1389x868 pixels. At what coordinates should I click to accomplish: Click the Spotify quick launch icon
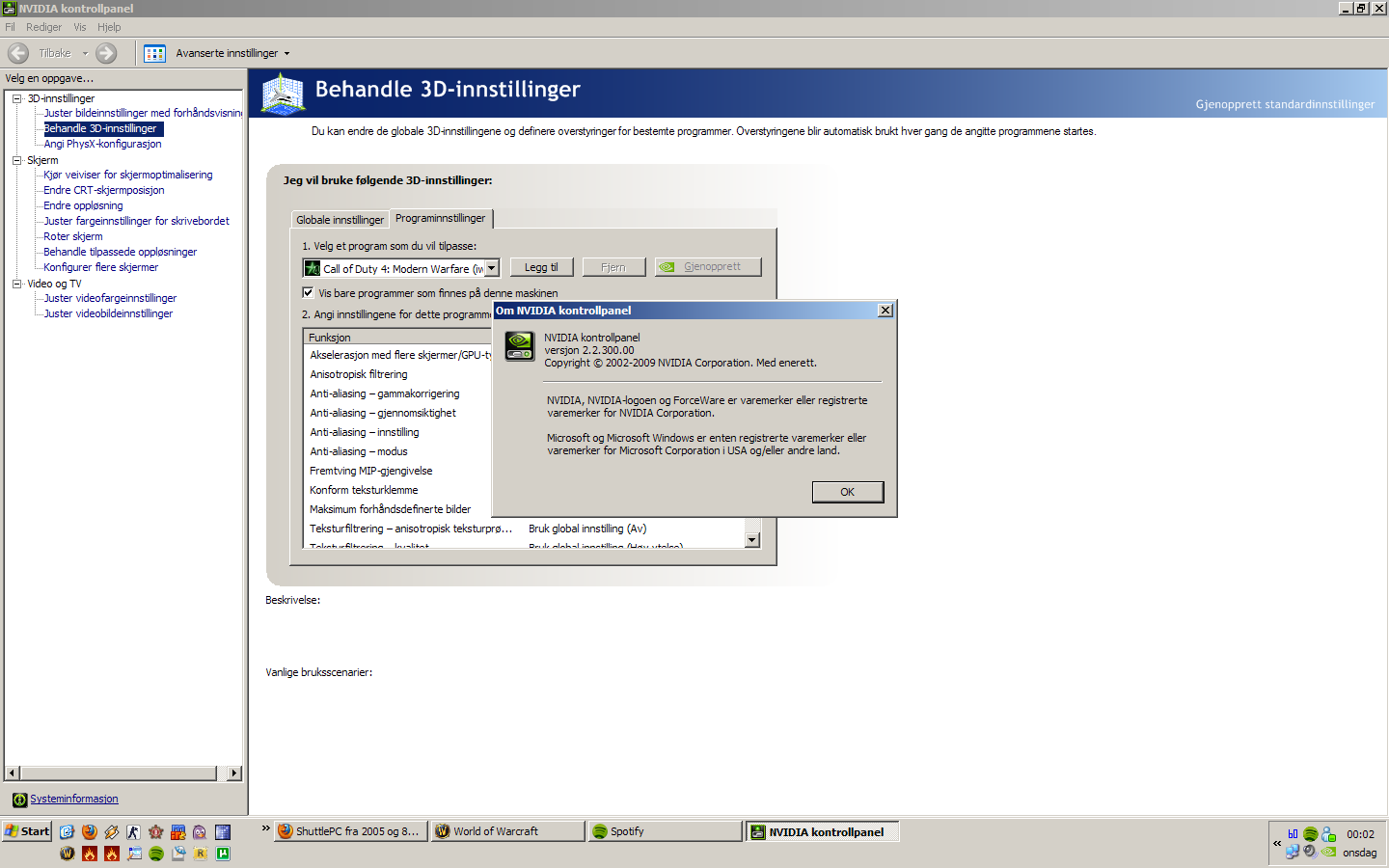[x=156, y=854]
